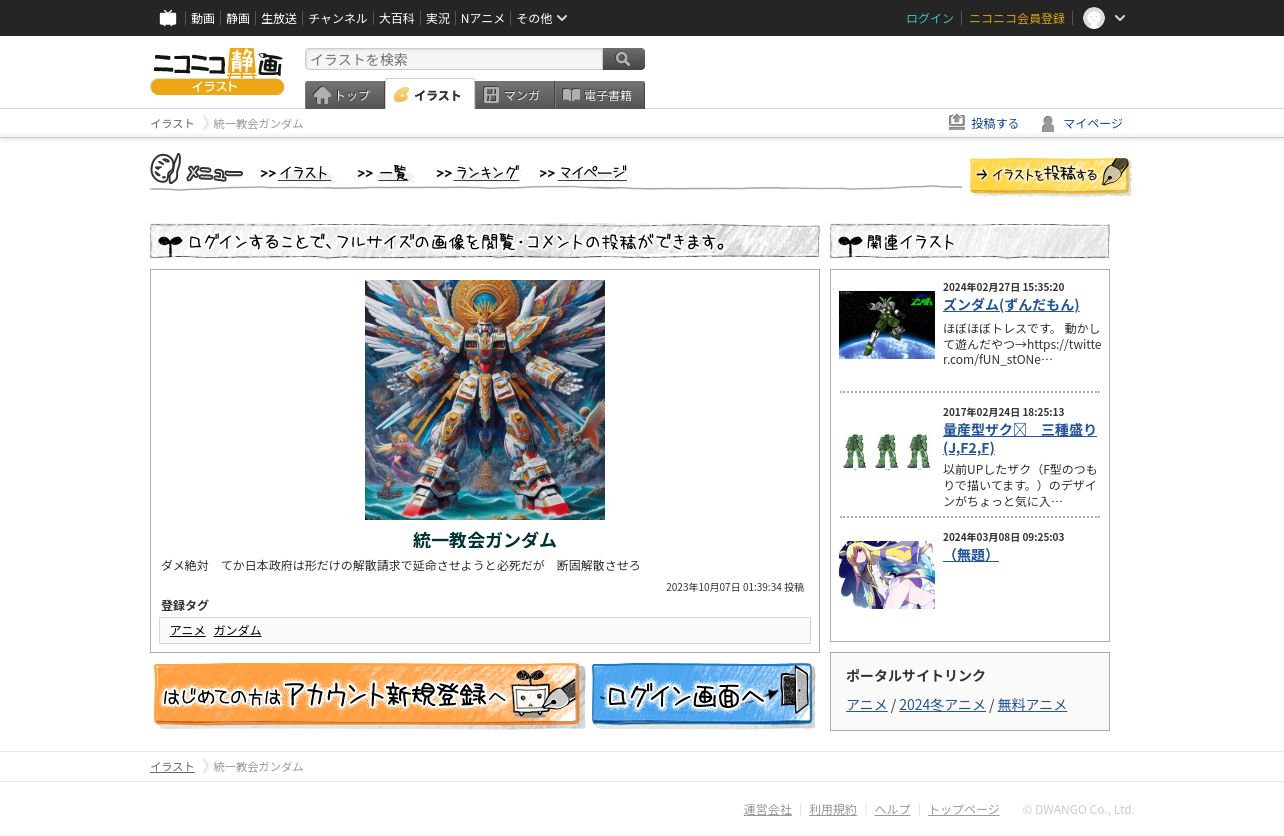Viewport: 1284px width, 836px height.
Task: Open 運営会社 footer link
Action: click(768, 810)
